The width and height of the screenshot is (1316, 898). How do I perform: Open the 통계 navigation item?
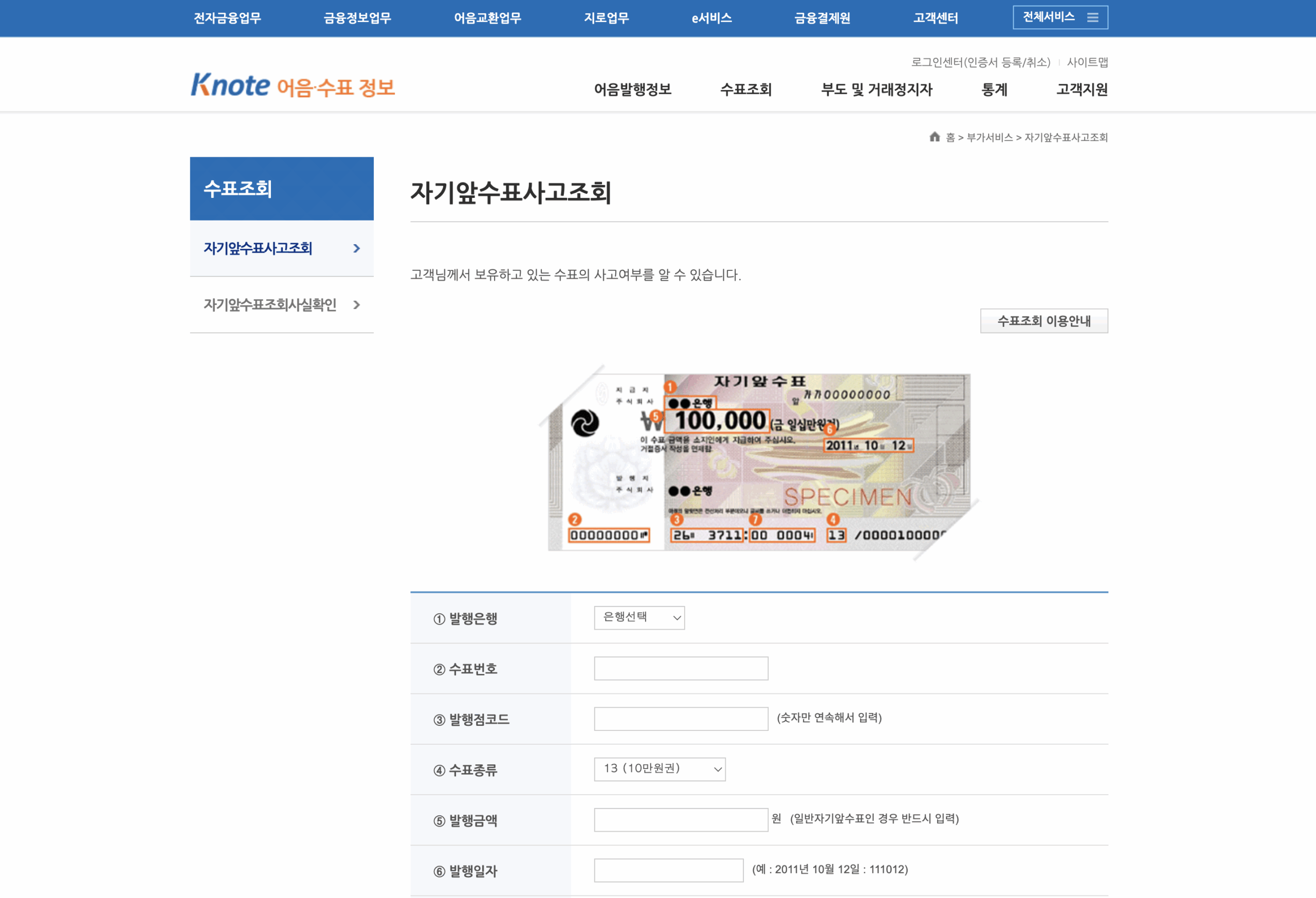pyautogui.click(x=993, y=89)
